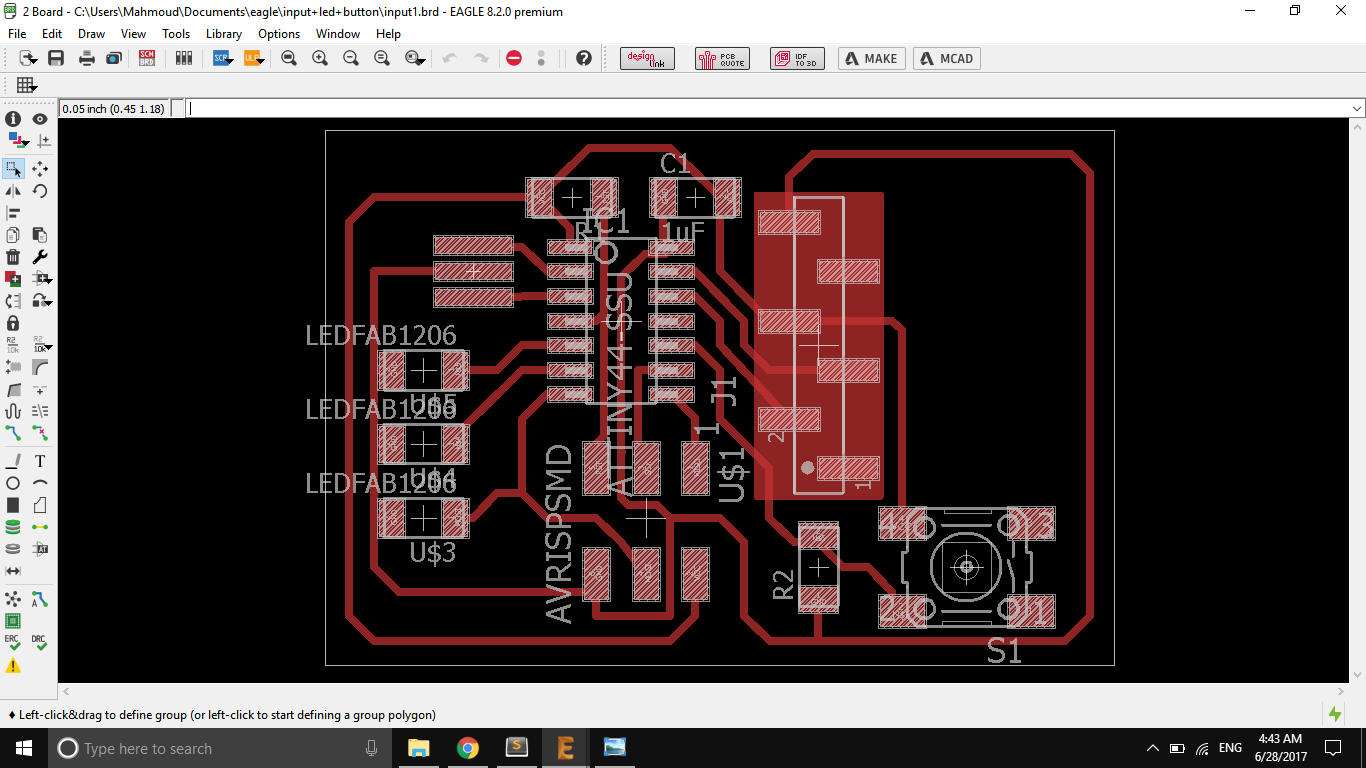Select the Move tool
1366x768 pixels.
(x=40, y=169)
